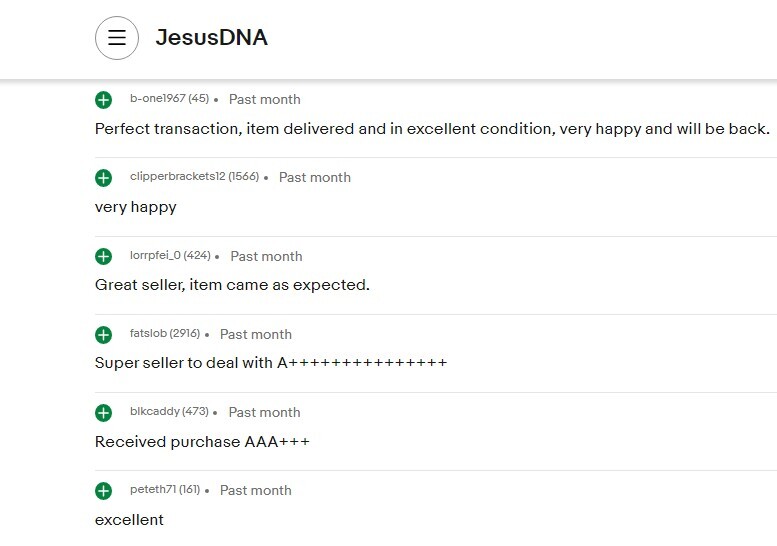Click green plus icon beside fatslob

coord(104,335)
